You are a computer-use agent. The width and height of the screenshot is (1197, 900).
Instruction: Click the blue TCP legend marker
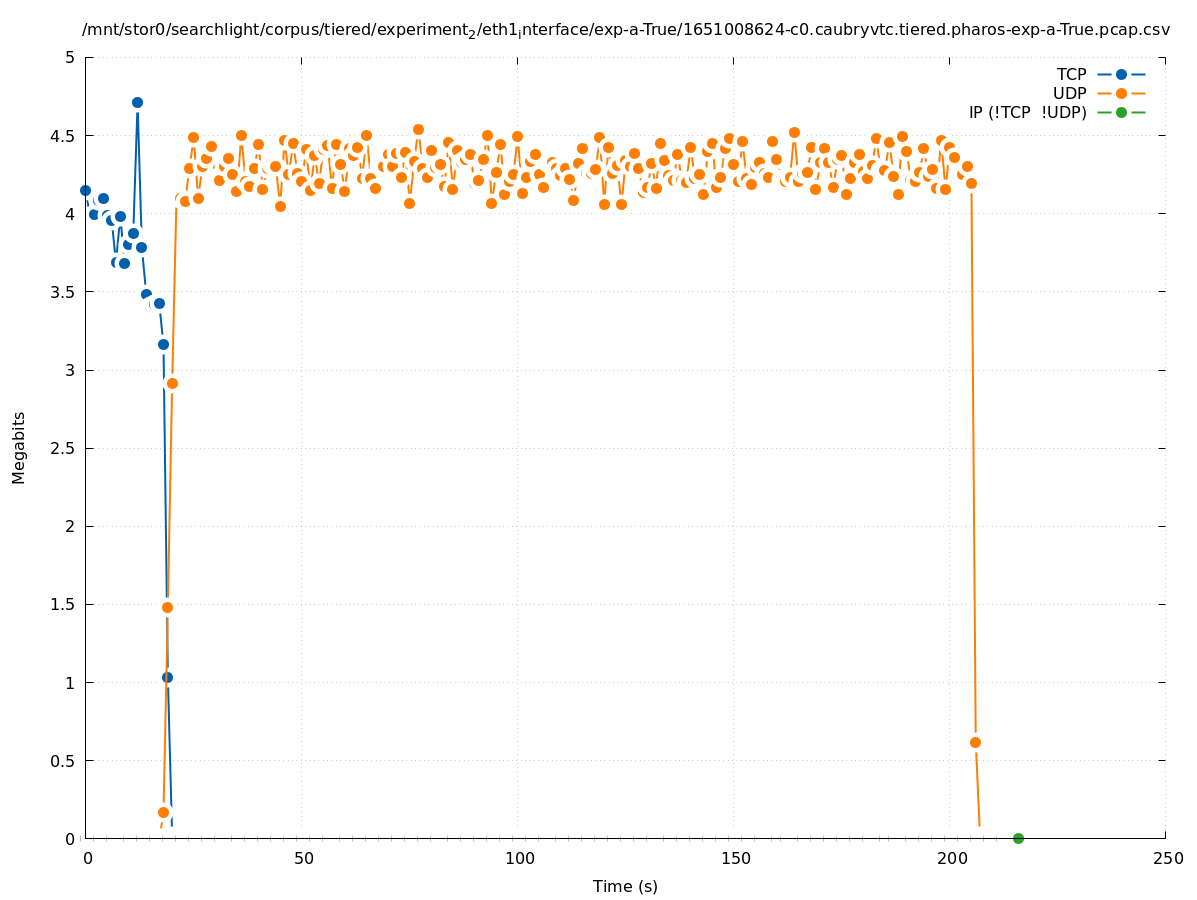point(1121,74)
